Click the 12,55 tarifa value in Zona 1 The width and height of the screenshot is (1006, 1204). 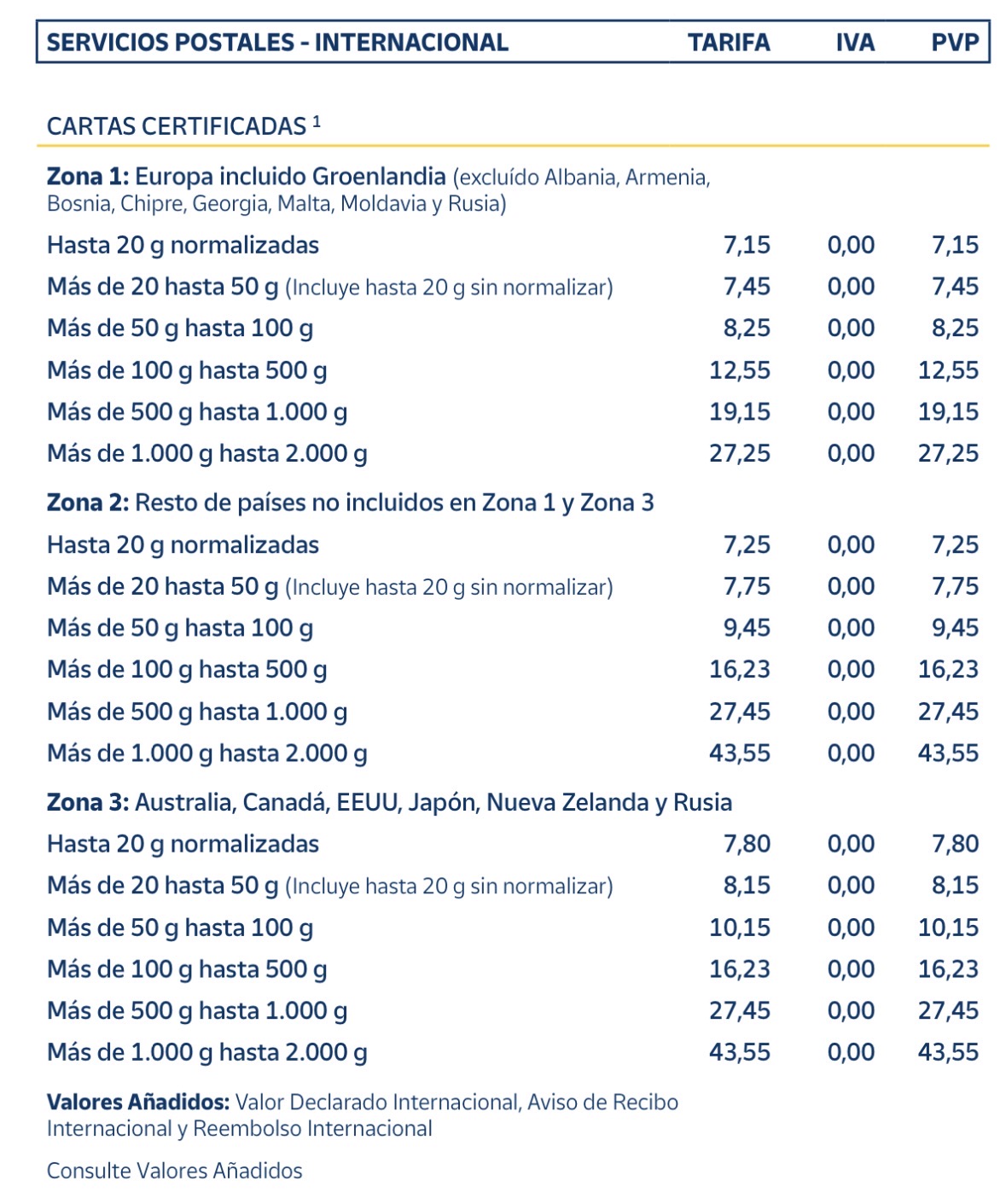[x=739, y=370]
